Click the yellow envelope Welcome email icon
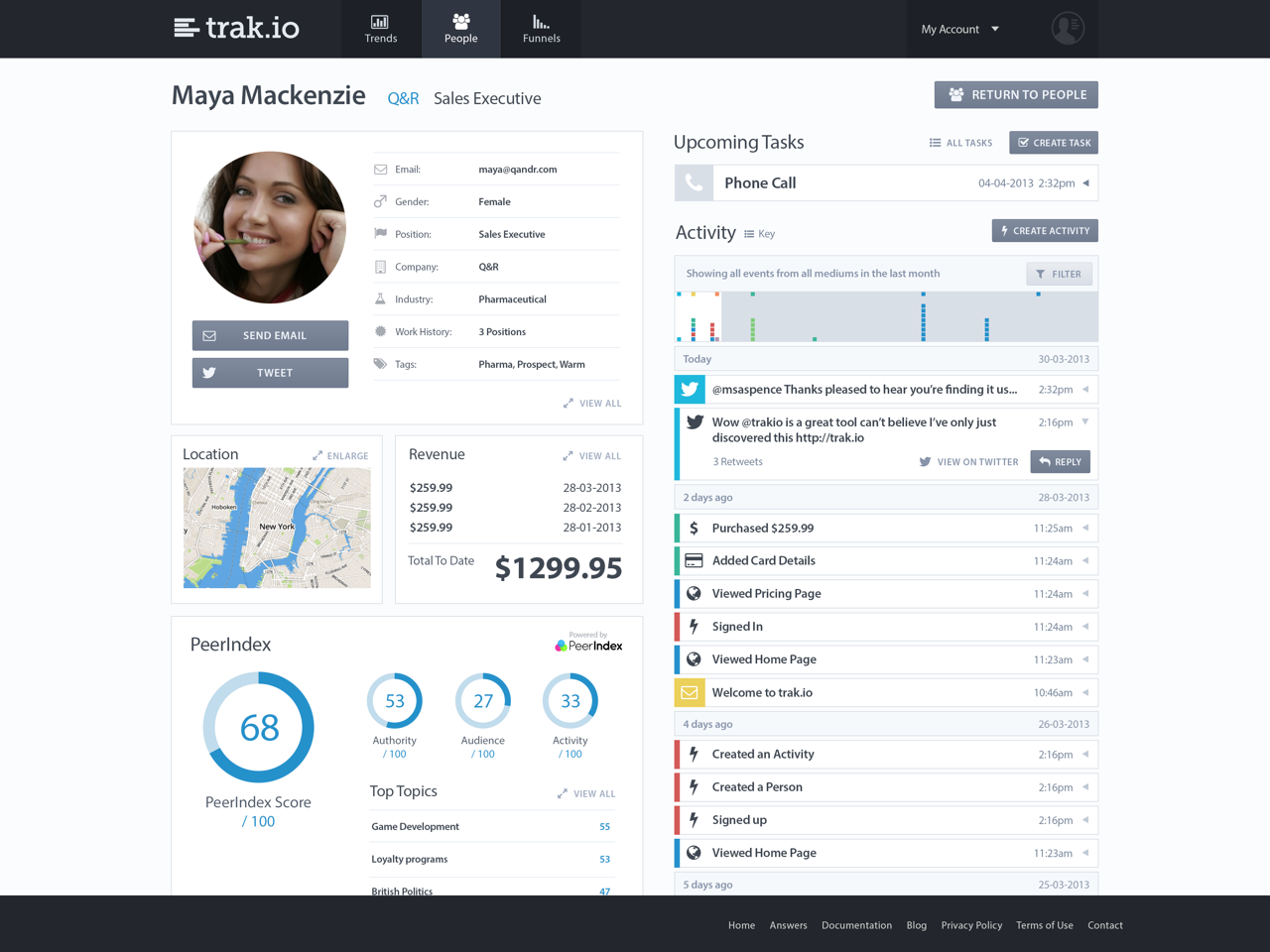Viewport: 1270px width, 952px height. pos(690,692)
